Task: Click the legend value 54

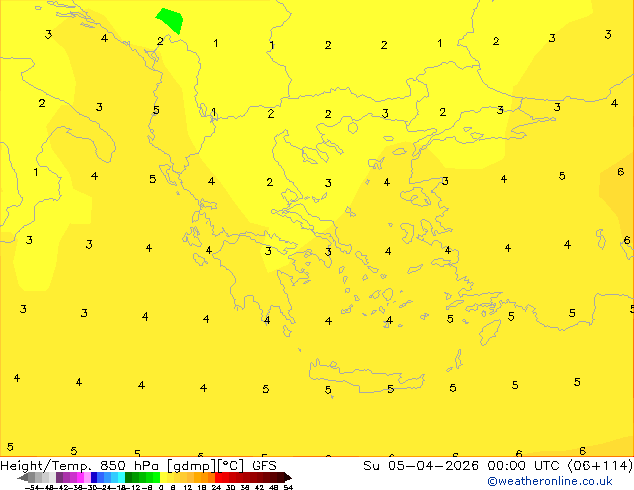Action: coord(288,487)
